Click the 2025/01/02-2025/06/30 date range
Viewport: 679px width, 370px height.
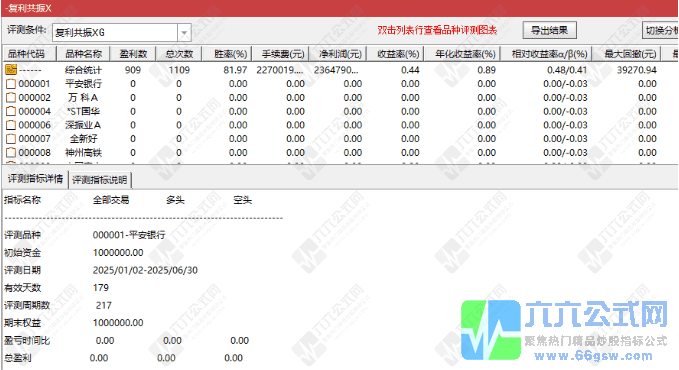click(x=145, y=270)
